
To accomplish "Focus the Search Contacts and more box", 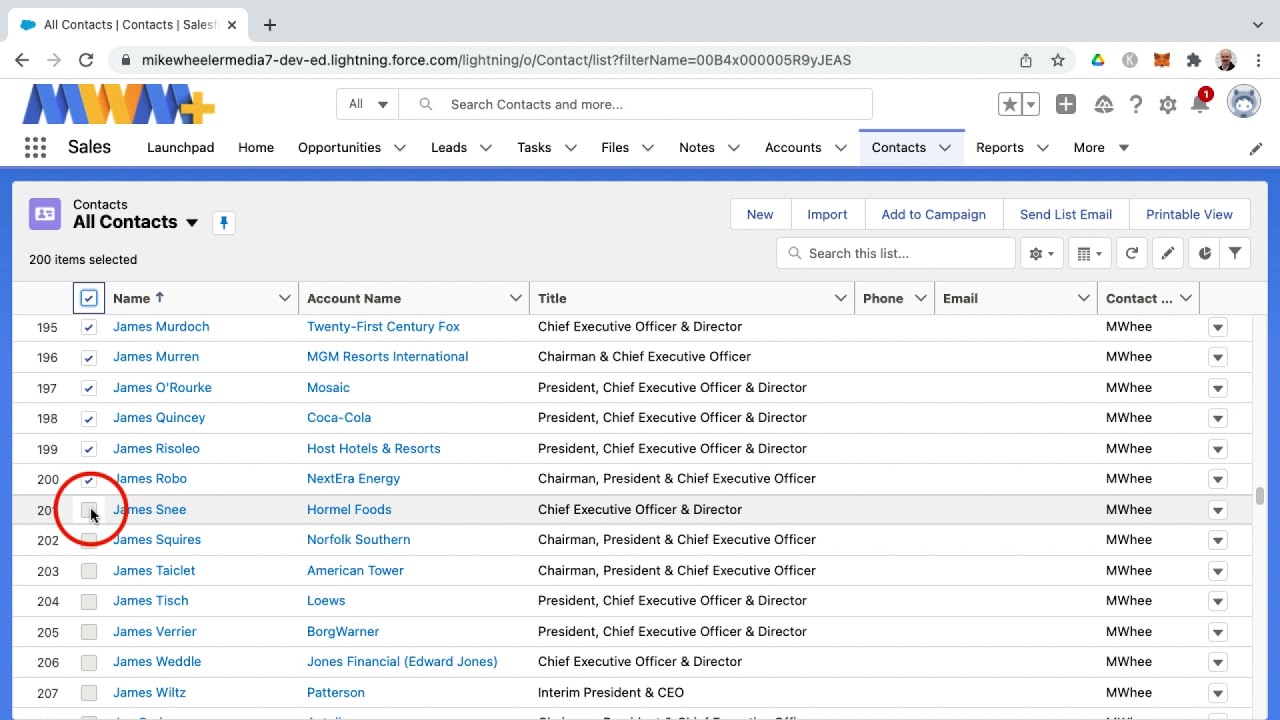I will click(635, 104).
